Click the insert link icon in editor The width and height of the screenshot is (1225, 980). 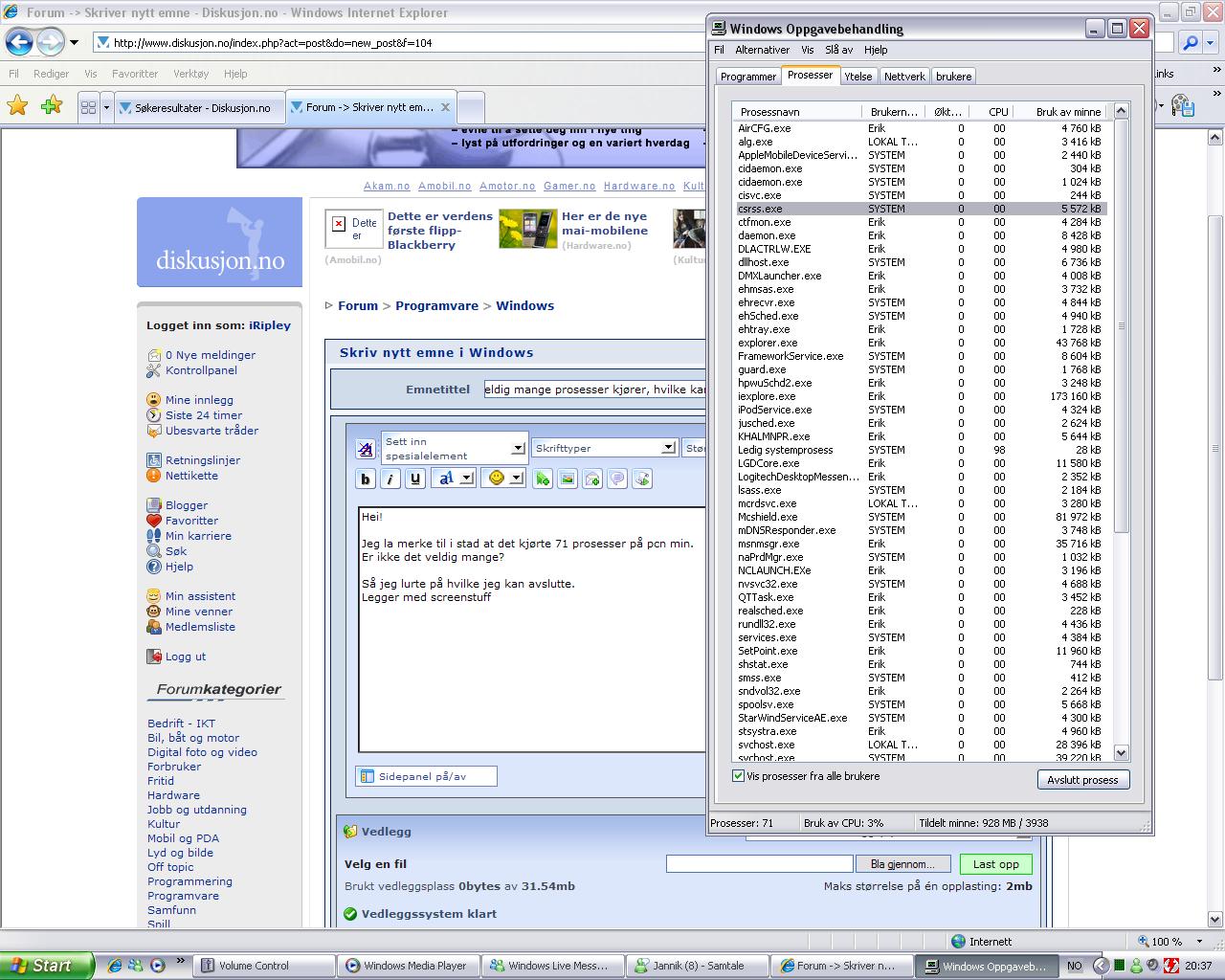[543, 479]
